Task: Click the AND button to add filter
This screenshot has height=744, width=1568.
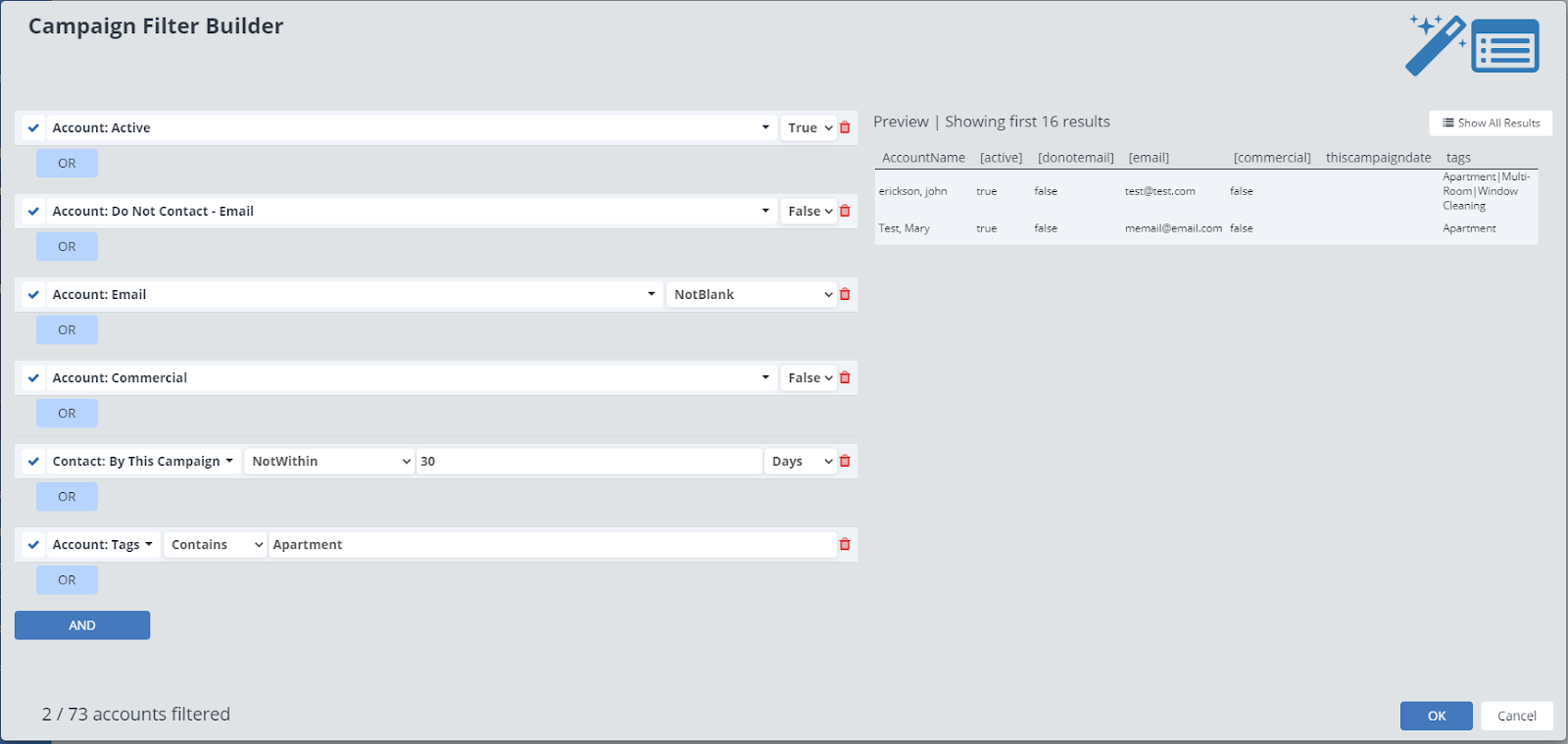Action: (x=82, y=625)
